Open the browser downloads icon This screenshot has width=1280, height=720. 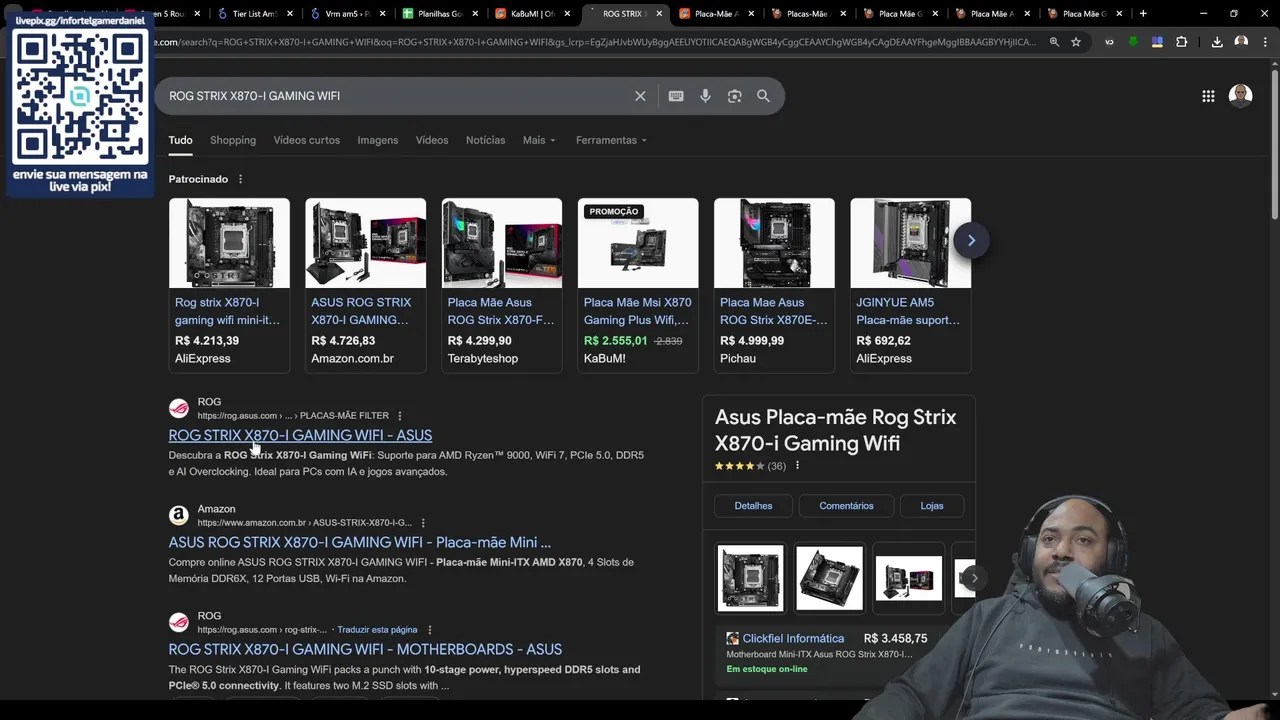pyautogui.click(x=1217, y=42)
